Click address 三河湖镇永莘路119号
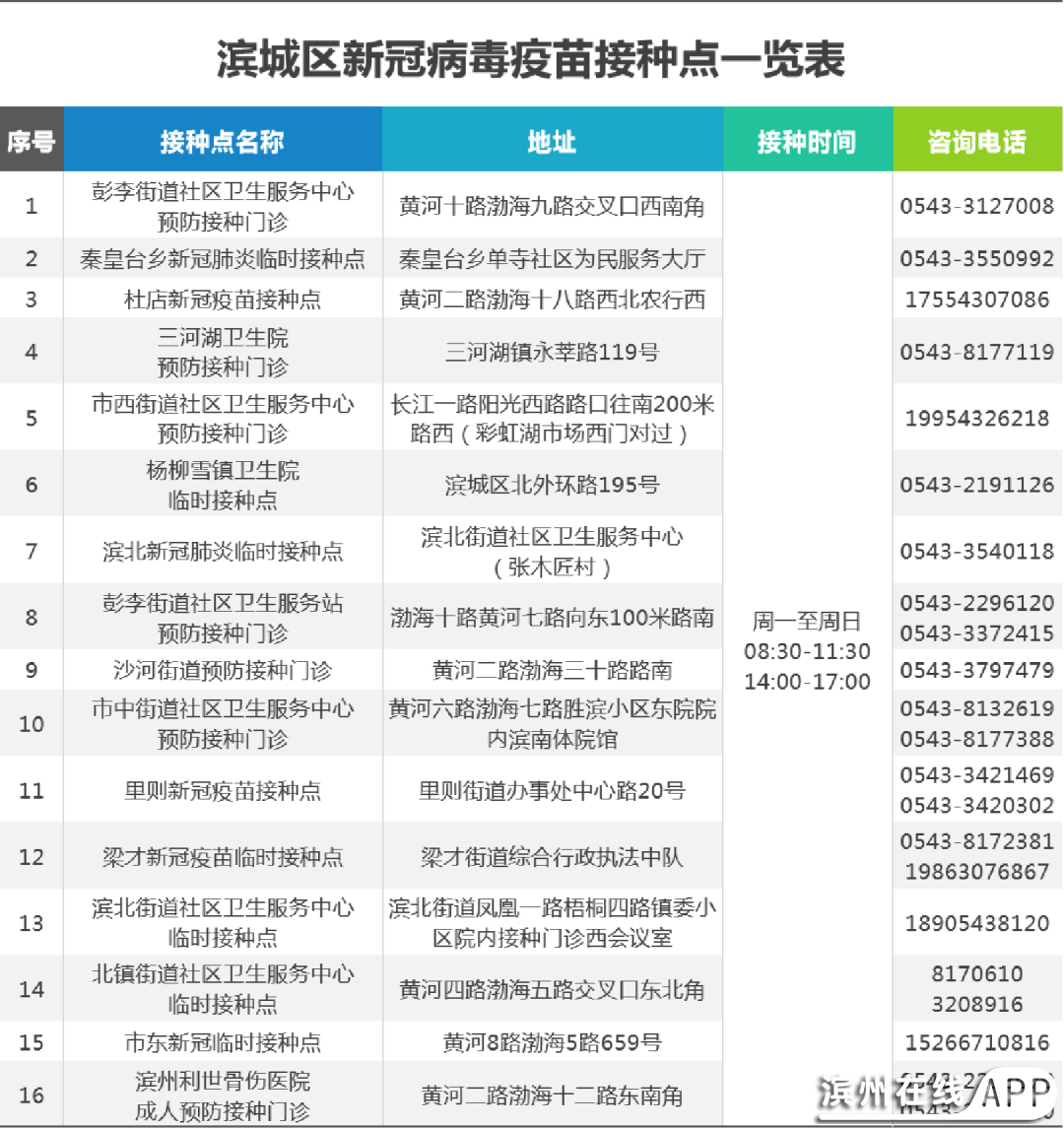The image size is (1064, 1129). [552, 352]
